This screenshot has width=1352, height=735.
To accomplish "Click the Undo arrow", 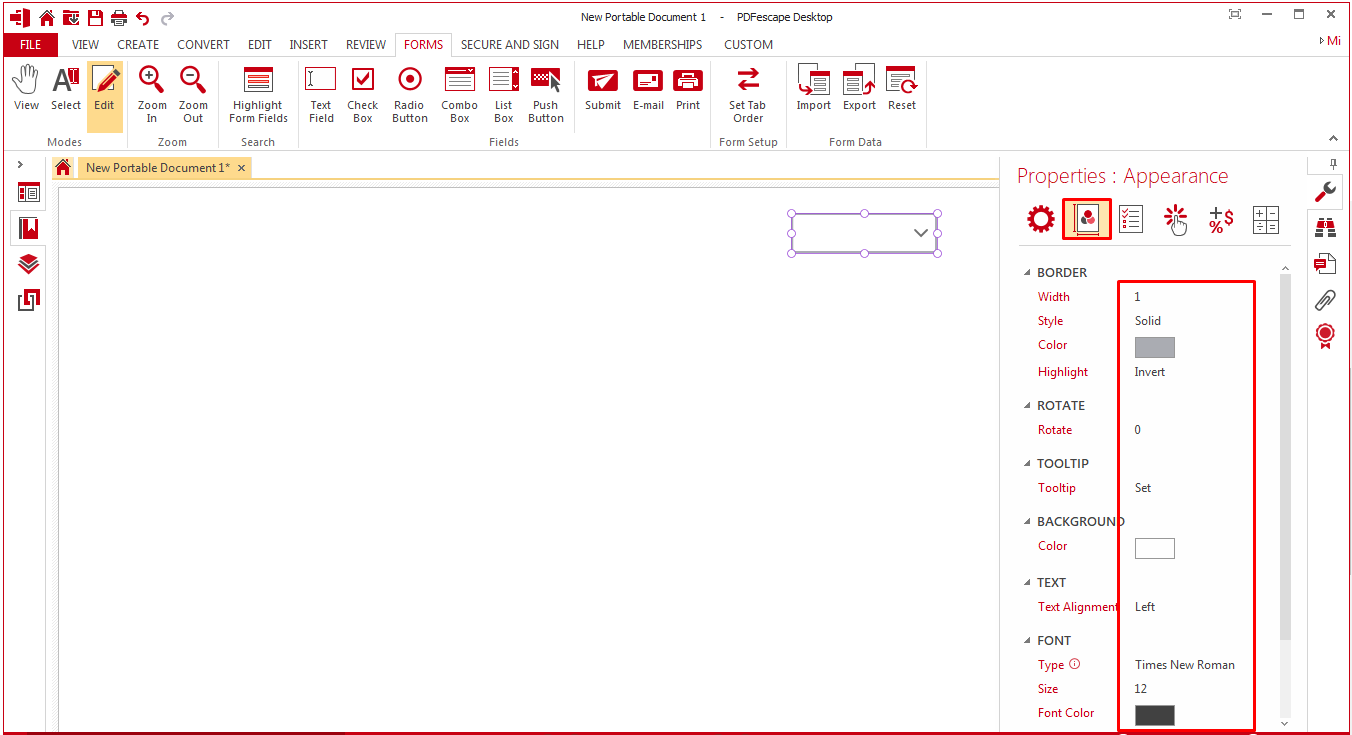I will 143,17.
